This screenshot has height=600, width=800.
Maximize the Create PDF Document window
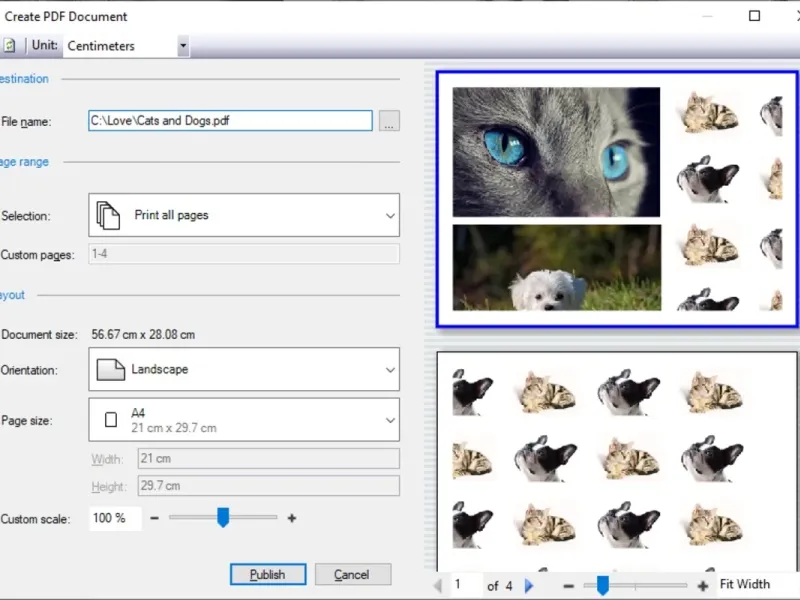[754, 16]
